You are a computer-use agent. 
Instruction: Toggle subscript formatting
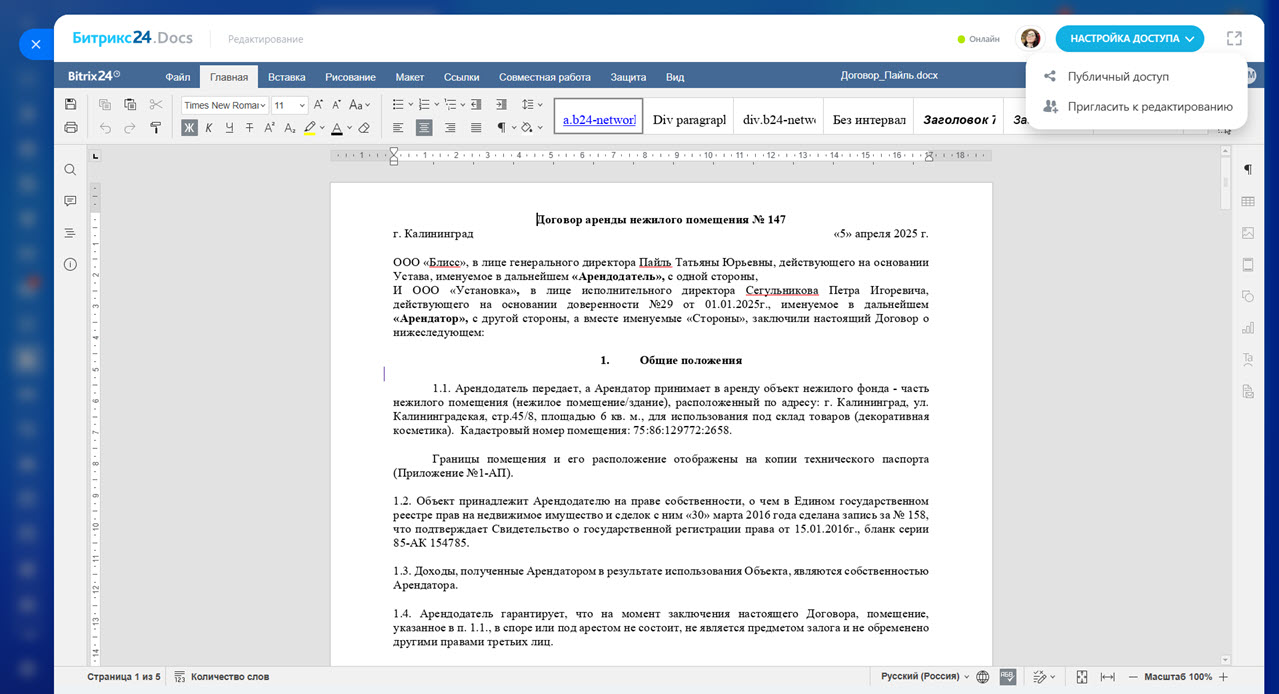pos(289,127)
